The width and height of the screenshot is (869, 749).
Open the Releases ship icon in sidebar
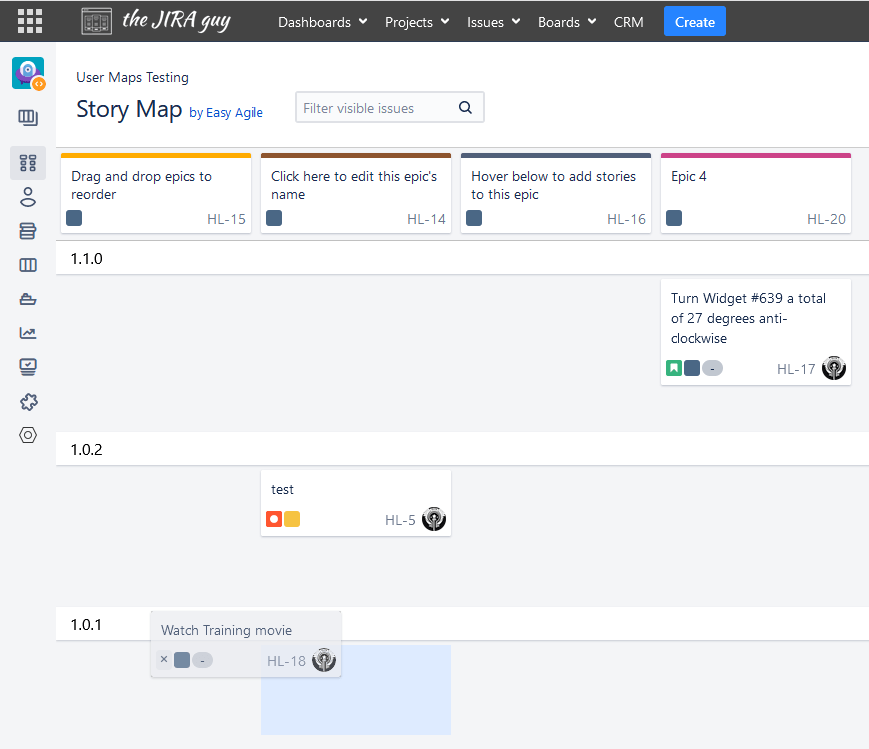pos(28,299)
